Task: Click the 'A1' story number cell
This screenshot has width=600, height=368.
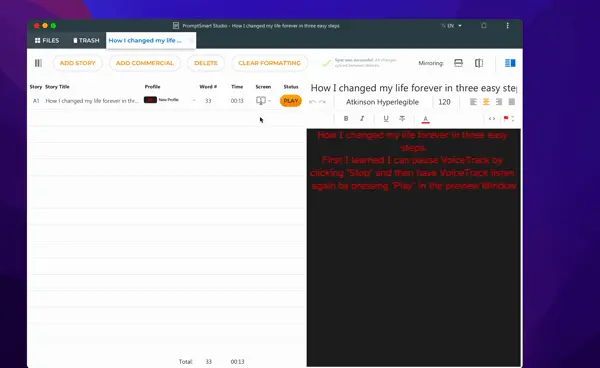Action: point(36,101)
